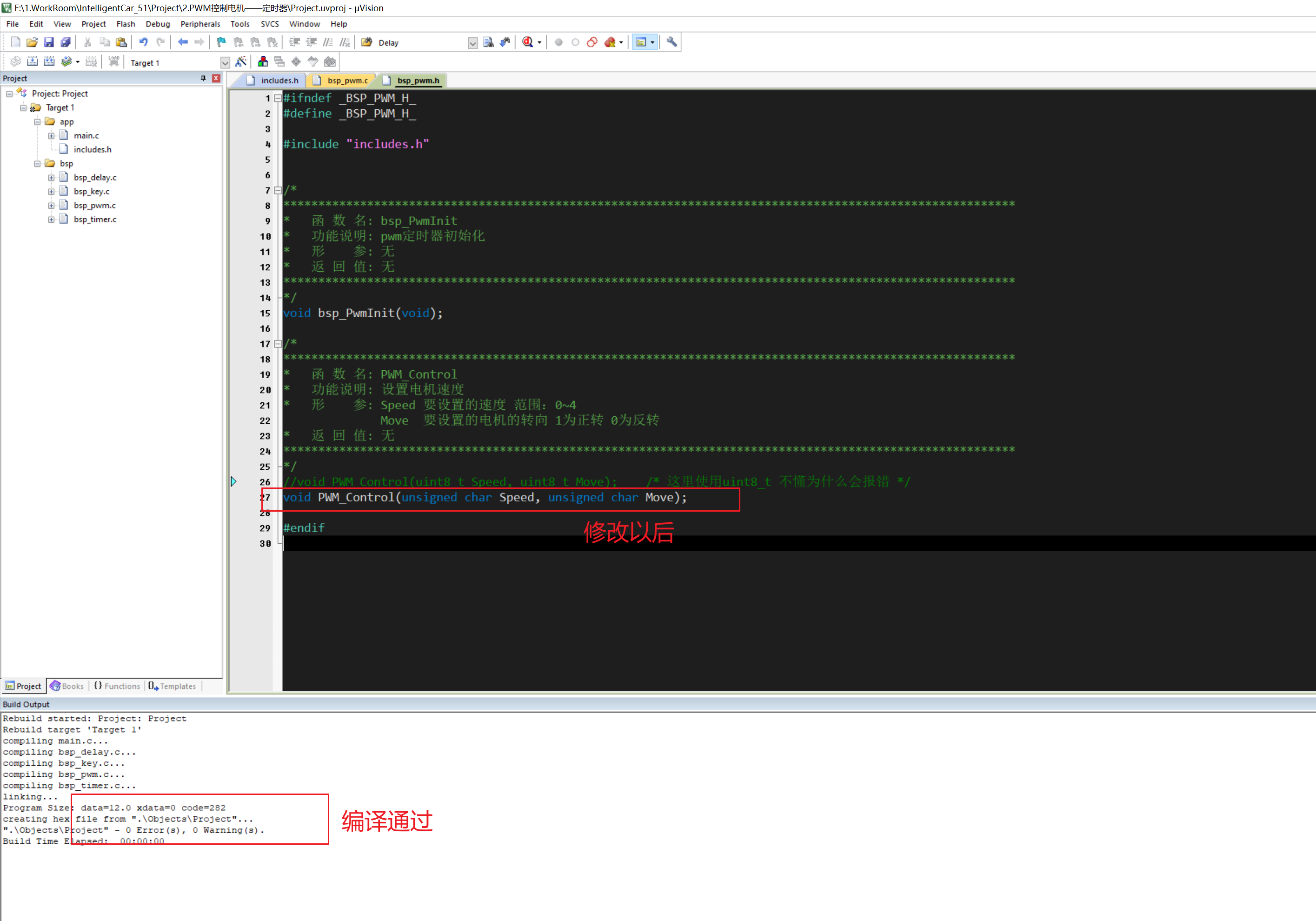Switch to the Functions panel tab
This screenshot has height=921, width=1316.
[117, 686]
